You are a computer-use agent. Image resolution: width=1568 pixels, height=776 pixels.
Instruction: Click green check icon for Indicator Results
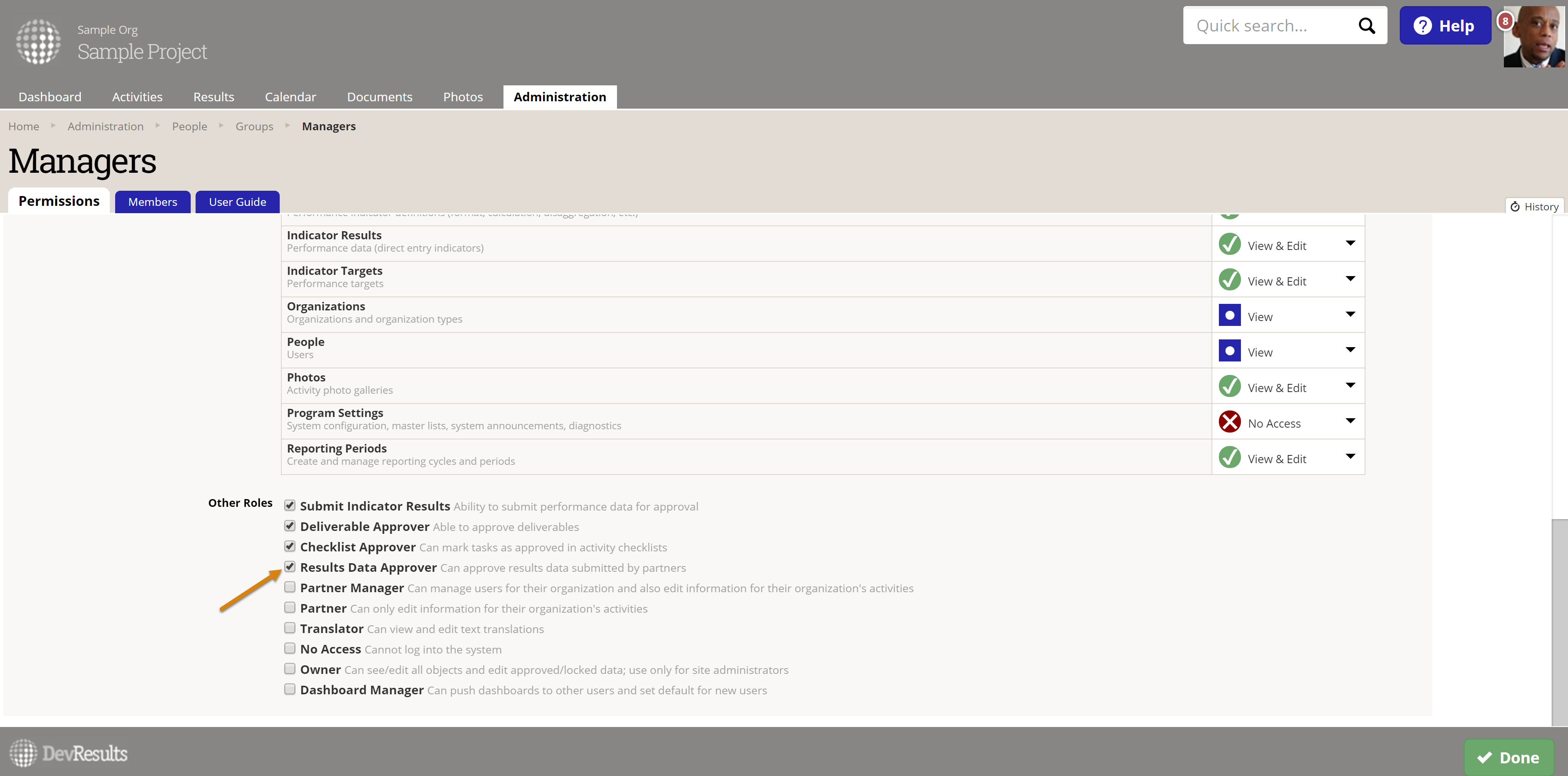[x=1229, y=245]
